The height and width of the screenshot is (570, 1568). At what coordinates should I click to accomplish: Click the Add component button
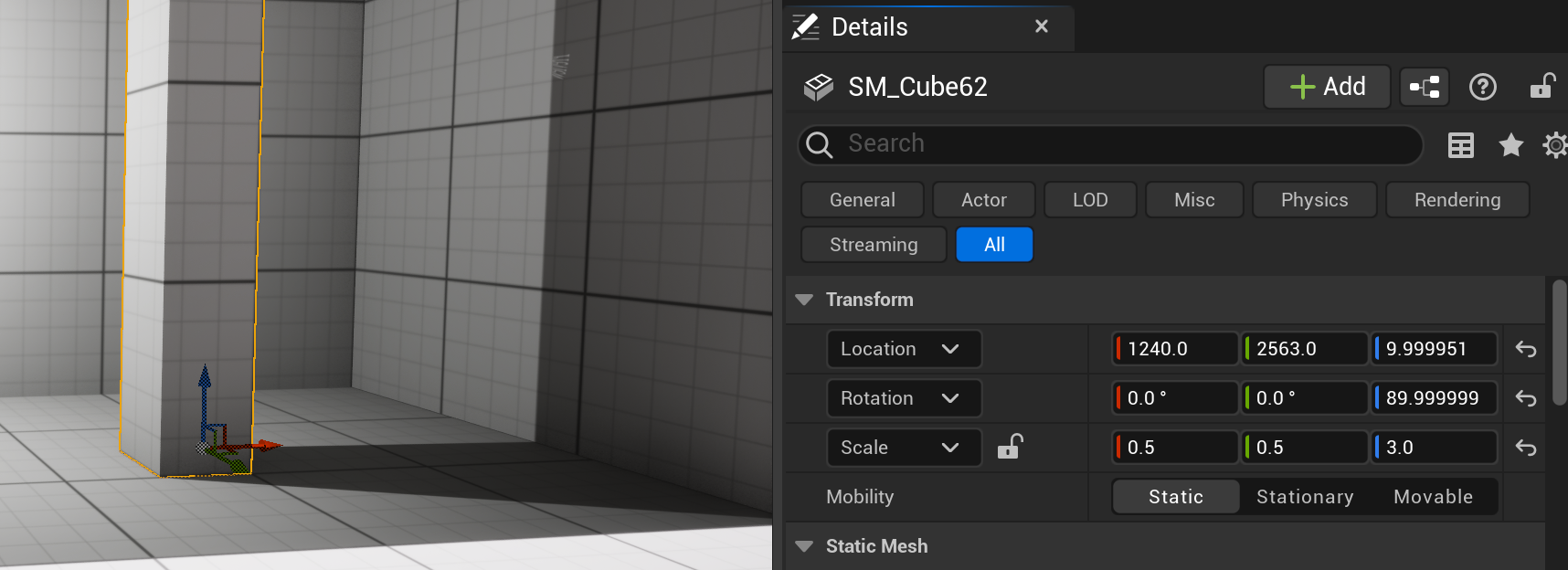(x=1327, y=87)
